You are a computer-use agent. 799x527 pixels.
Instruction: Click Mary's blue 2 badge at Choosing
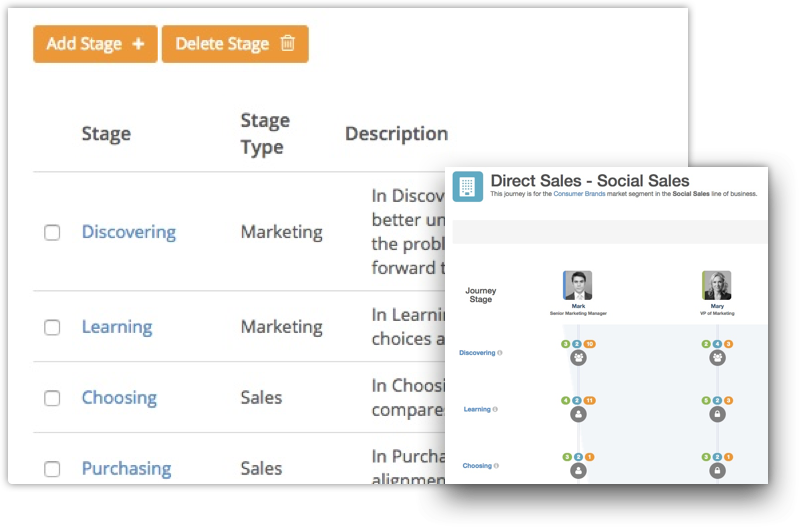pos(717,457)
